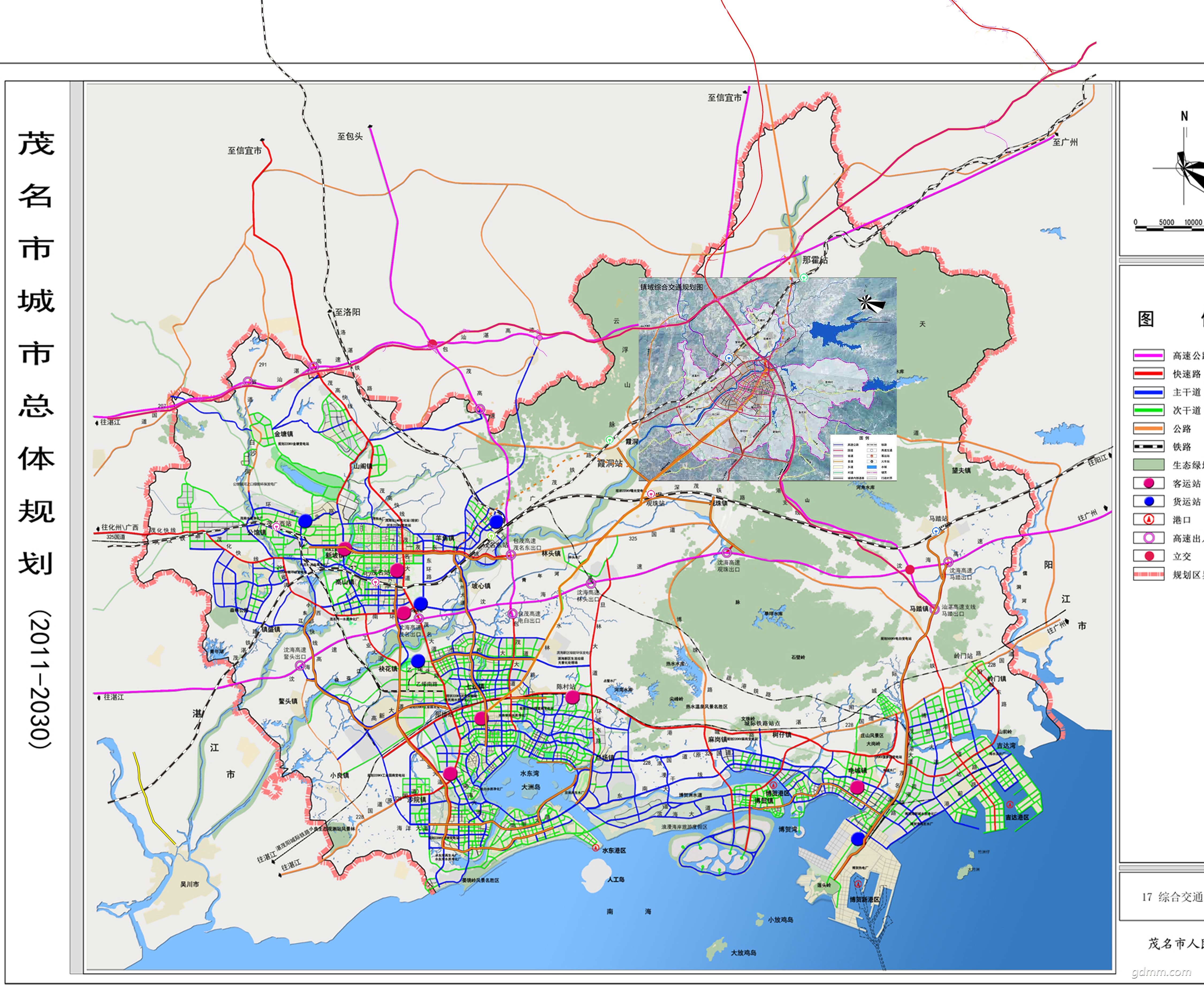
Task: Click the station icon at 霞洞站
Action: point(609,440)
